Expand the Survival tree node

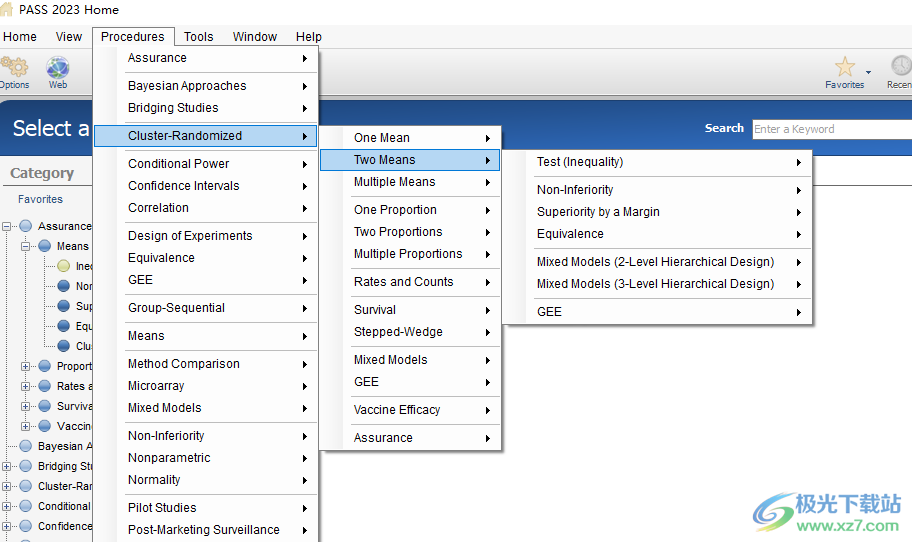coord(26,406)
